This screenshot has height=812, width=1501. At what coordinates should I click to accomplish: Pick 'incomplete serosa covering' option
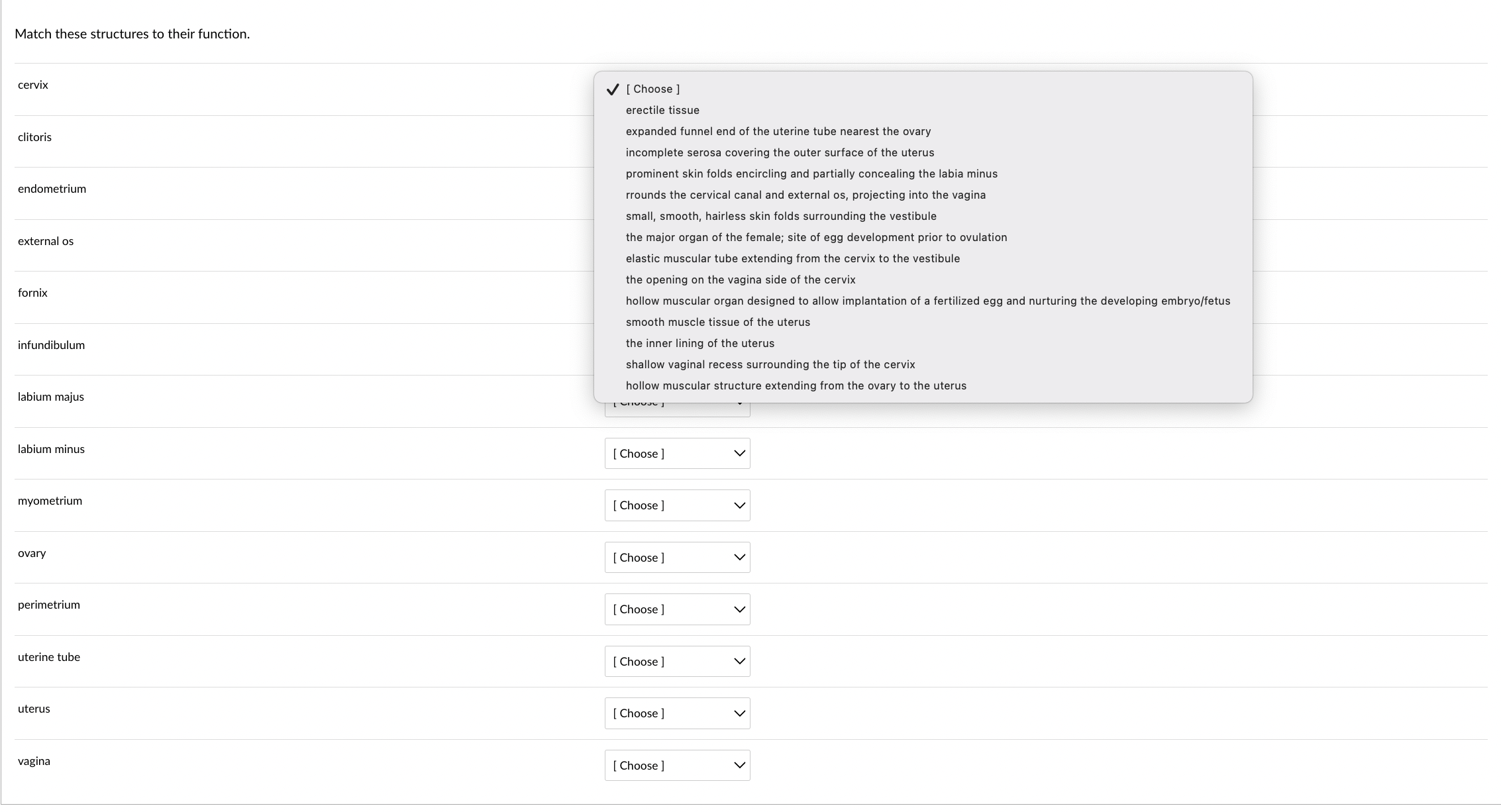click(x=780, y=152)
